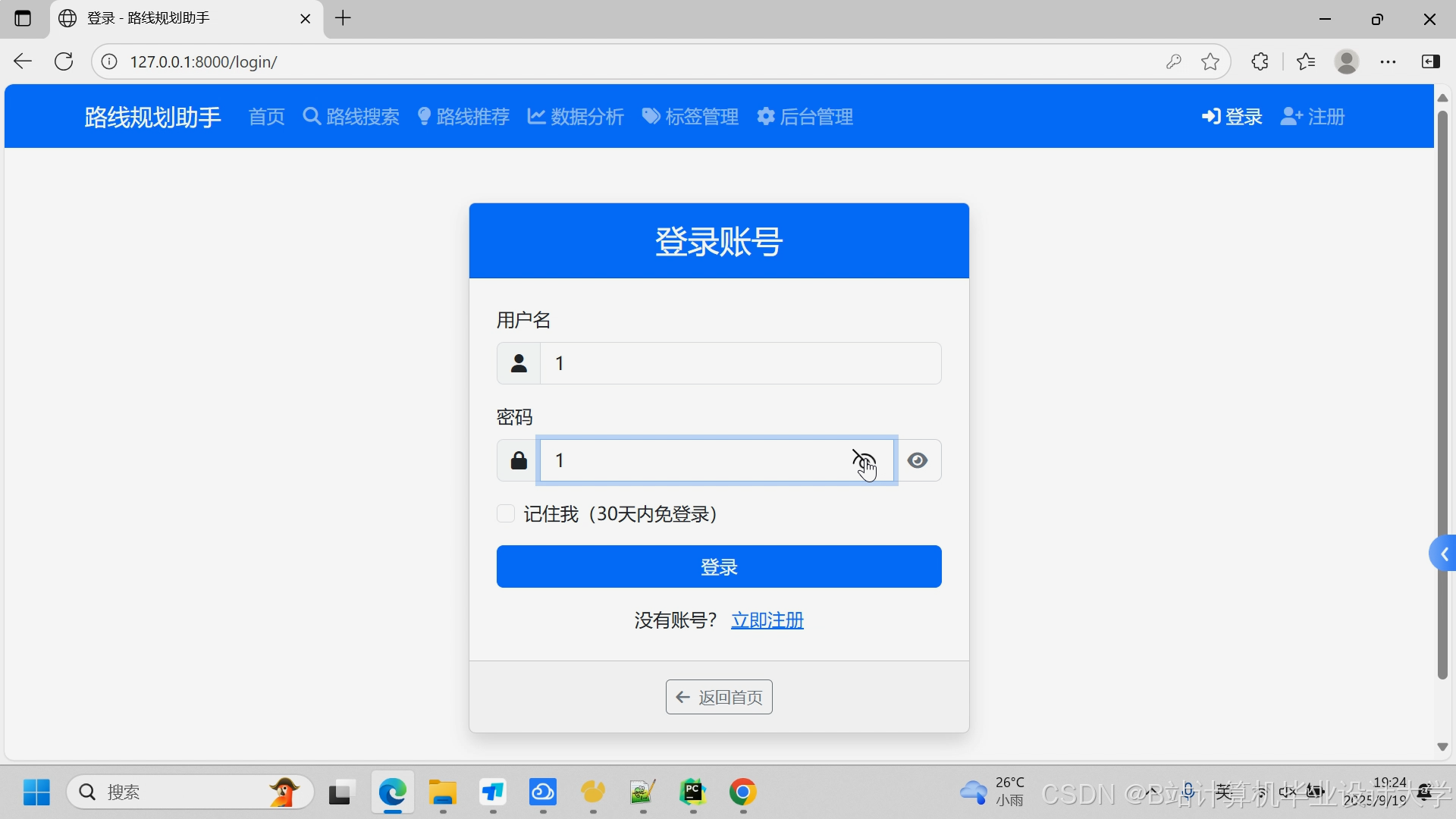Follow the 立即注册 link

pyautogui.click(x=767, y=620)
